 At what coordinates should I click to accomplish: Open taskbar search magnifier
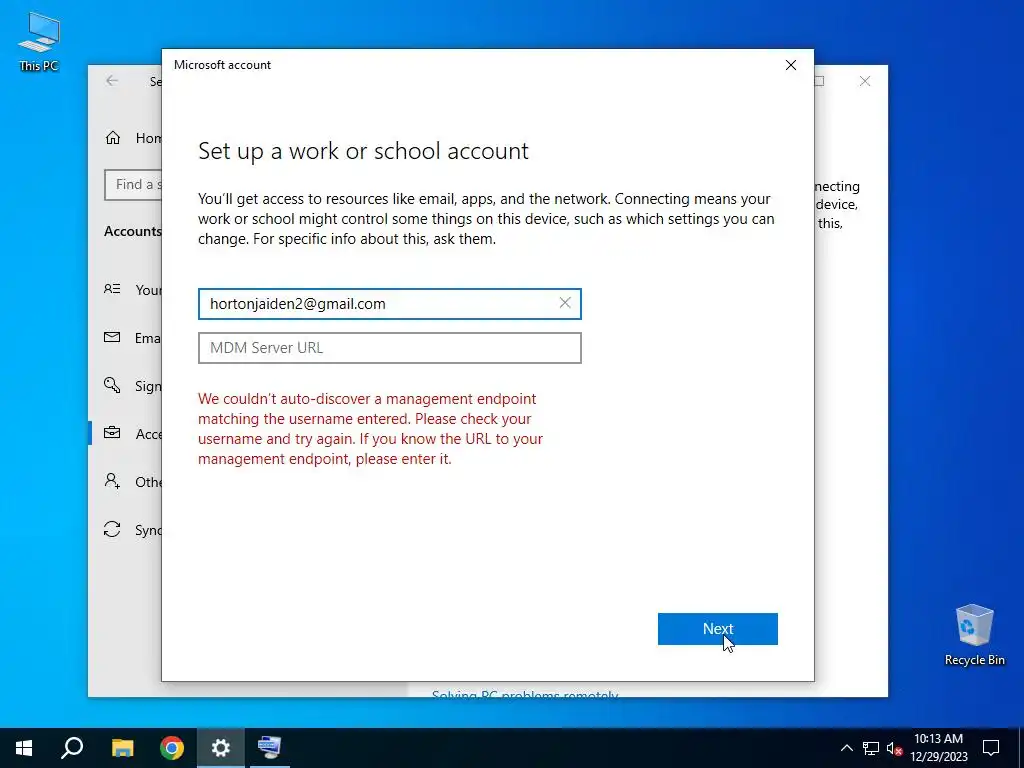pos(72,748)
